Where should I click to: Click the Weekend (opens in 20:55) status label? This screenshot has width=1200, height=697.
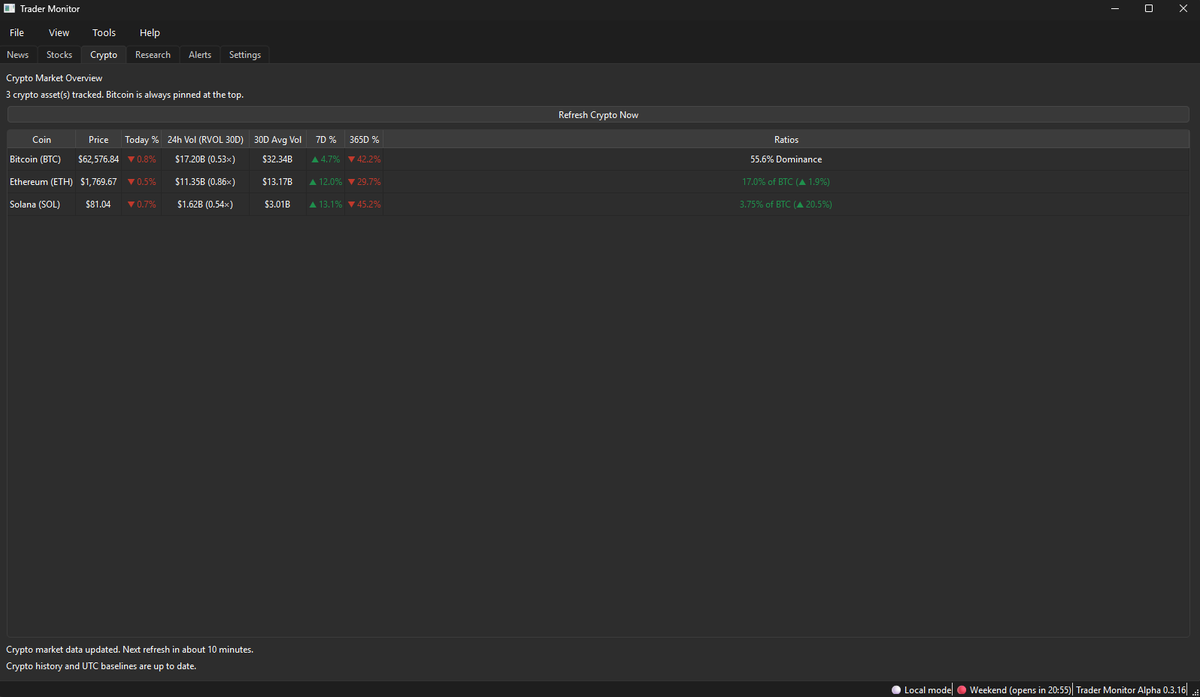tap(1020, 690)
